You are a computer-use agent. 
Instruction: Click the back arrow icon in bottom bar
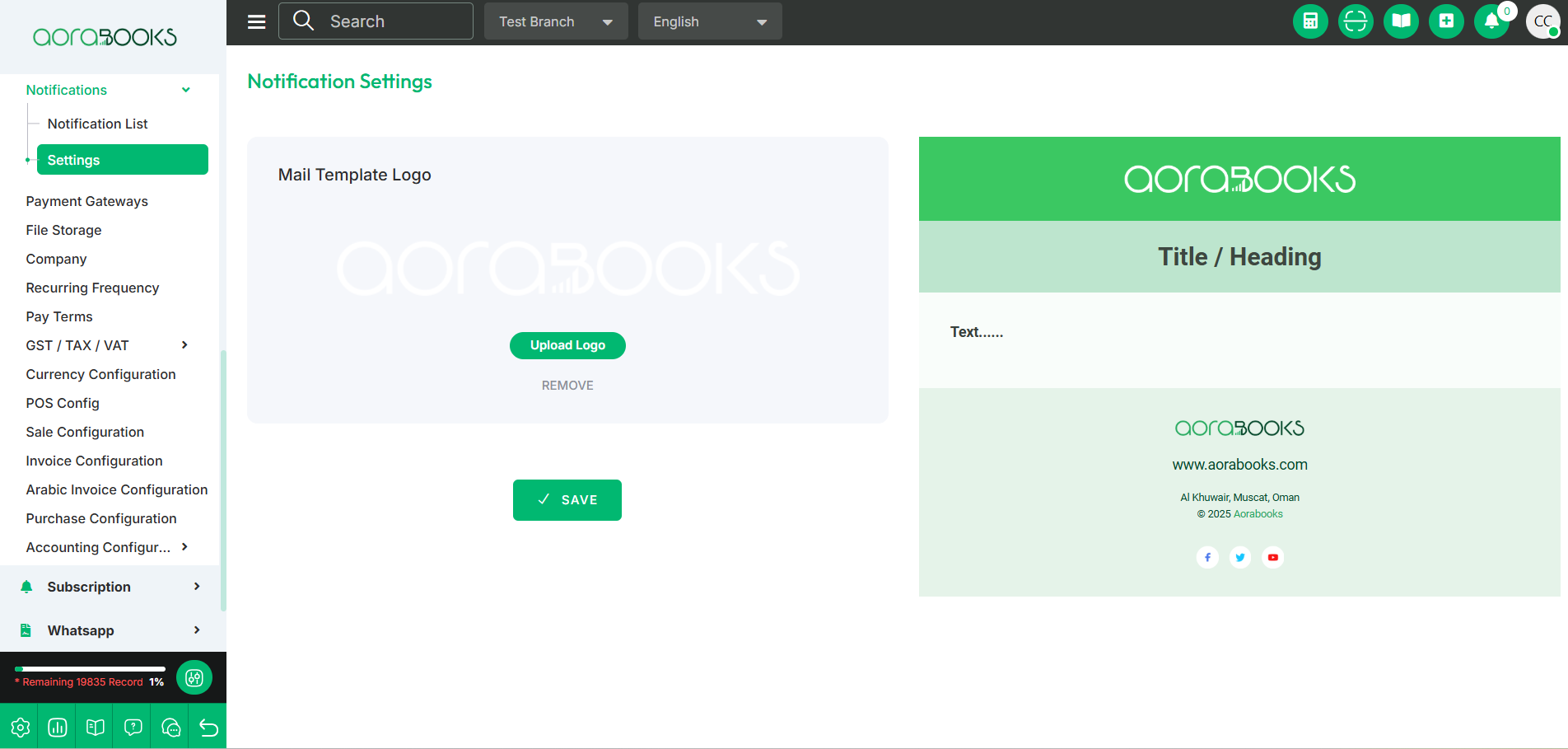208,727
